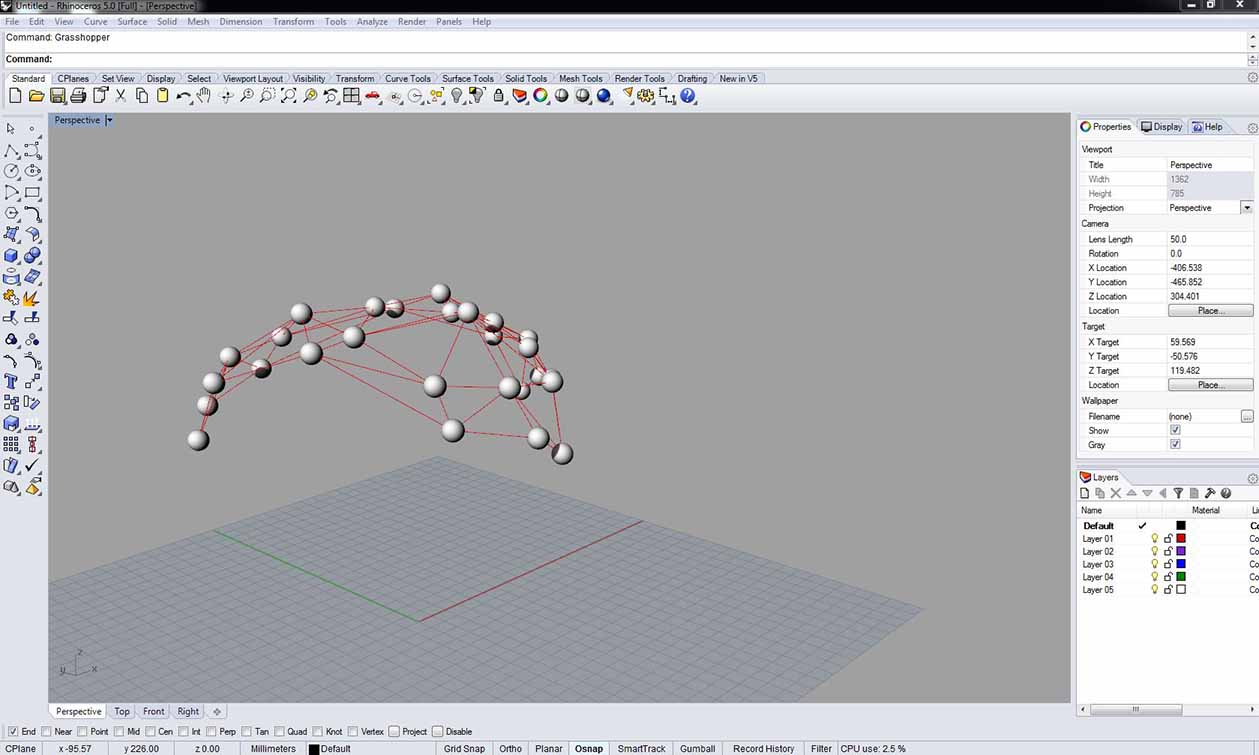Open the File menu
Image resolution: width=1259 pixels, height=755 pixels.
(12, 21)
